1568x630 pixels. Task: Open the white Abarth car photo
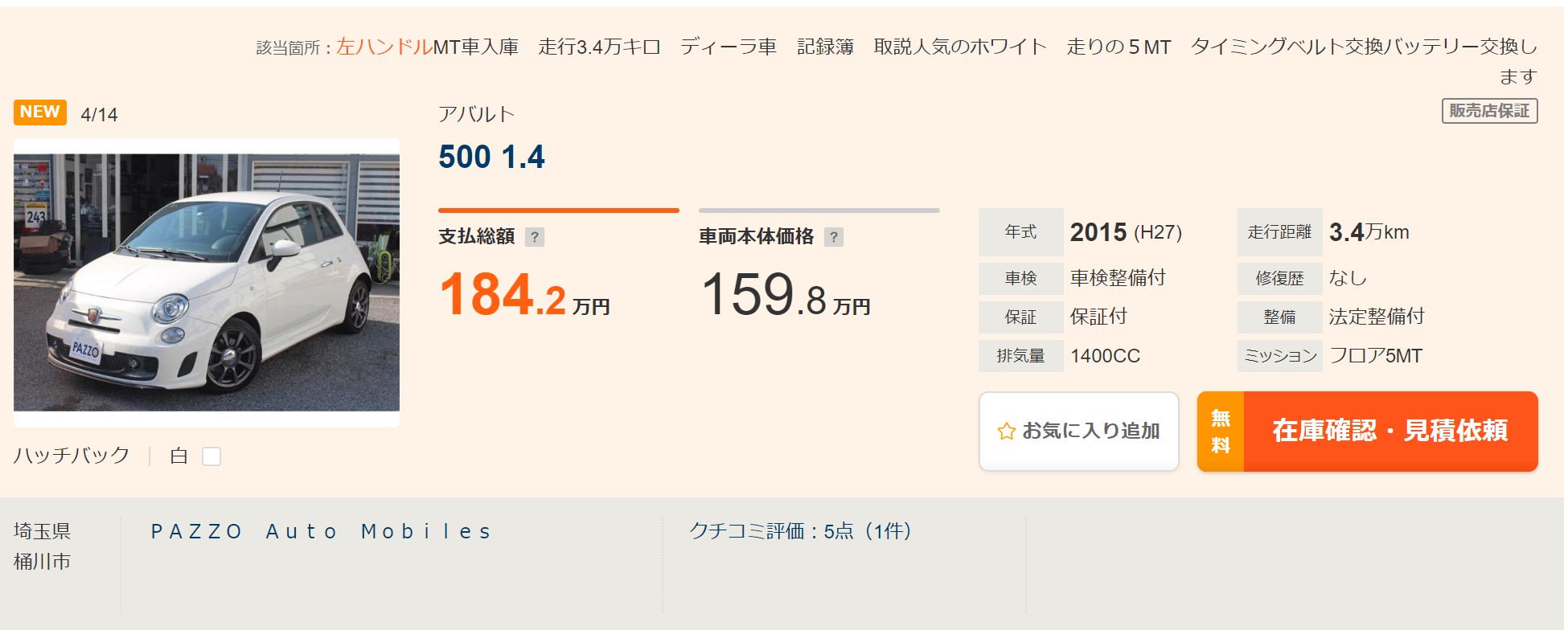pyautogui.click(x=207, y=282)
